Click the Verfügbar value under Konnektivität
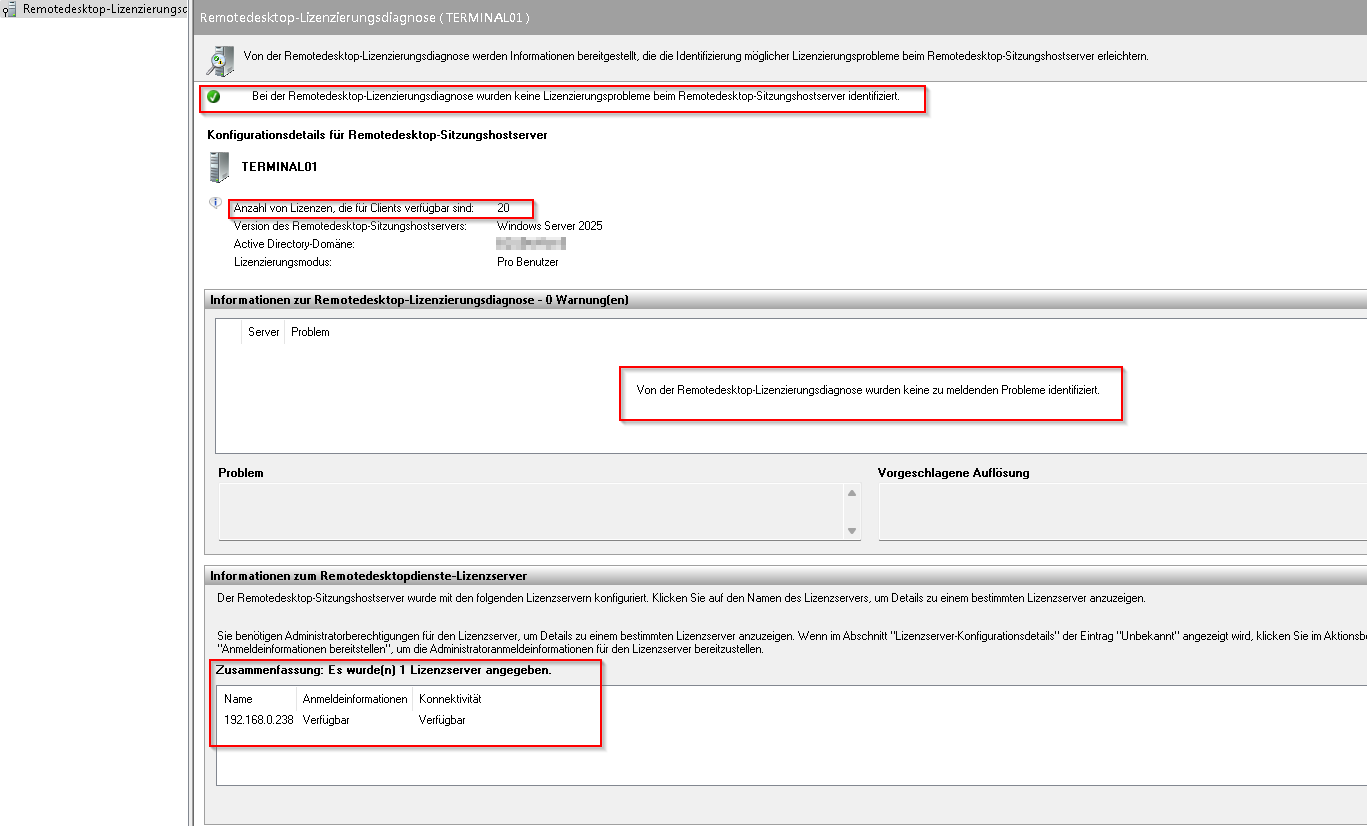Image resolution: width=1367 pixels, height=826 pixels. coord(442,720)
